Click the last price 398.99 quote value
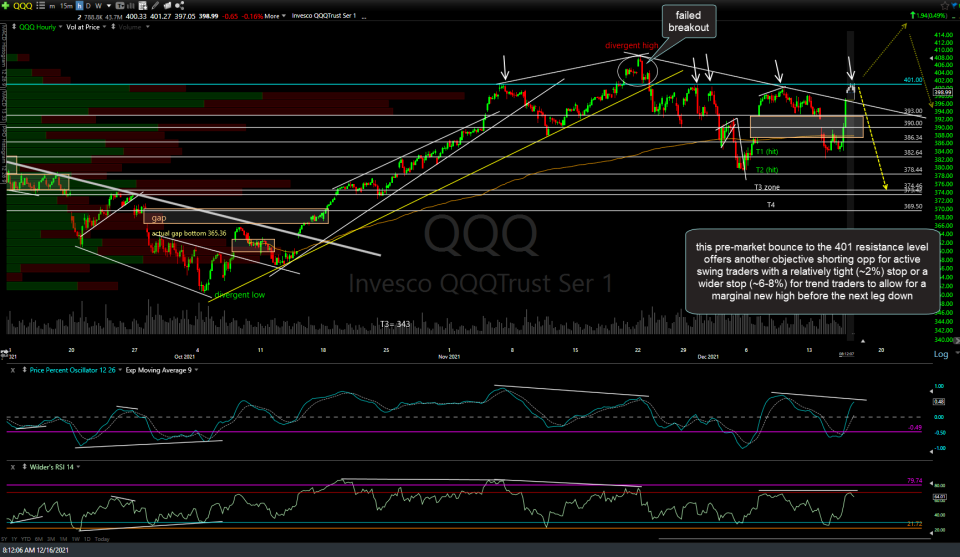This screenshot has height=557, width=960. click(x=208, y=16)
